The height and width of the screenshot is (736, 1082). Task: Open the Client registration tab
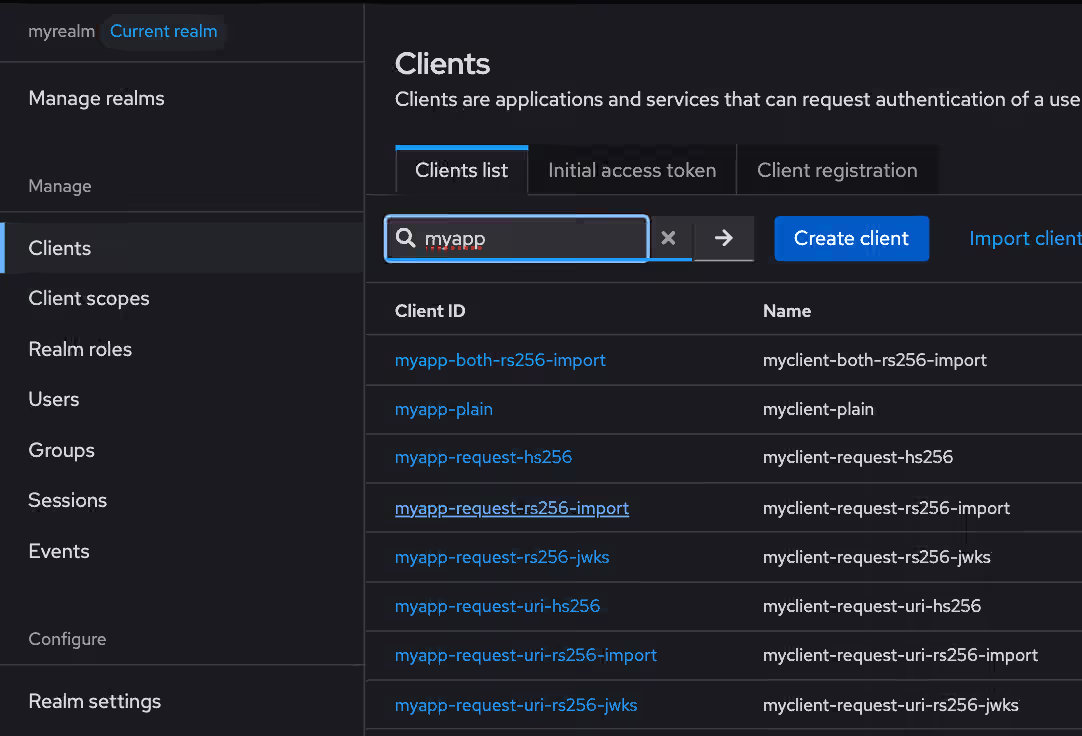coord(837,170)
